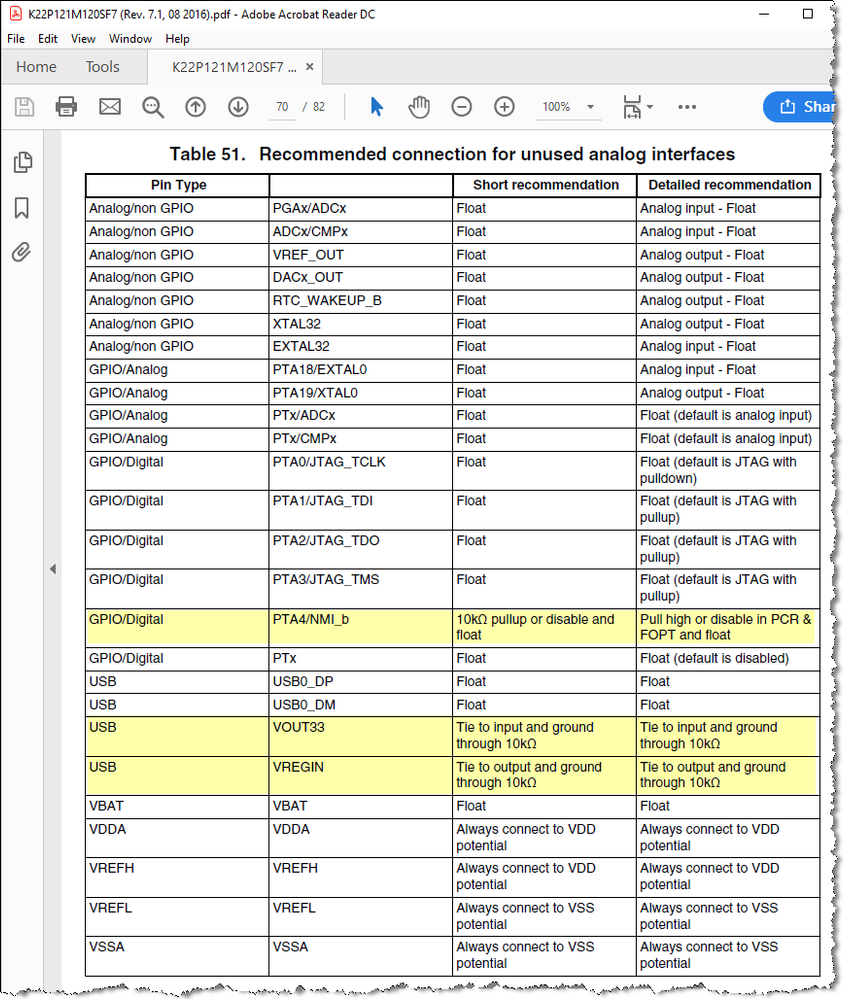Click the Save file icon
Screen dimensions: 844x999
pyautogui.click(x=24, y=106)
